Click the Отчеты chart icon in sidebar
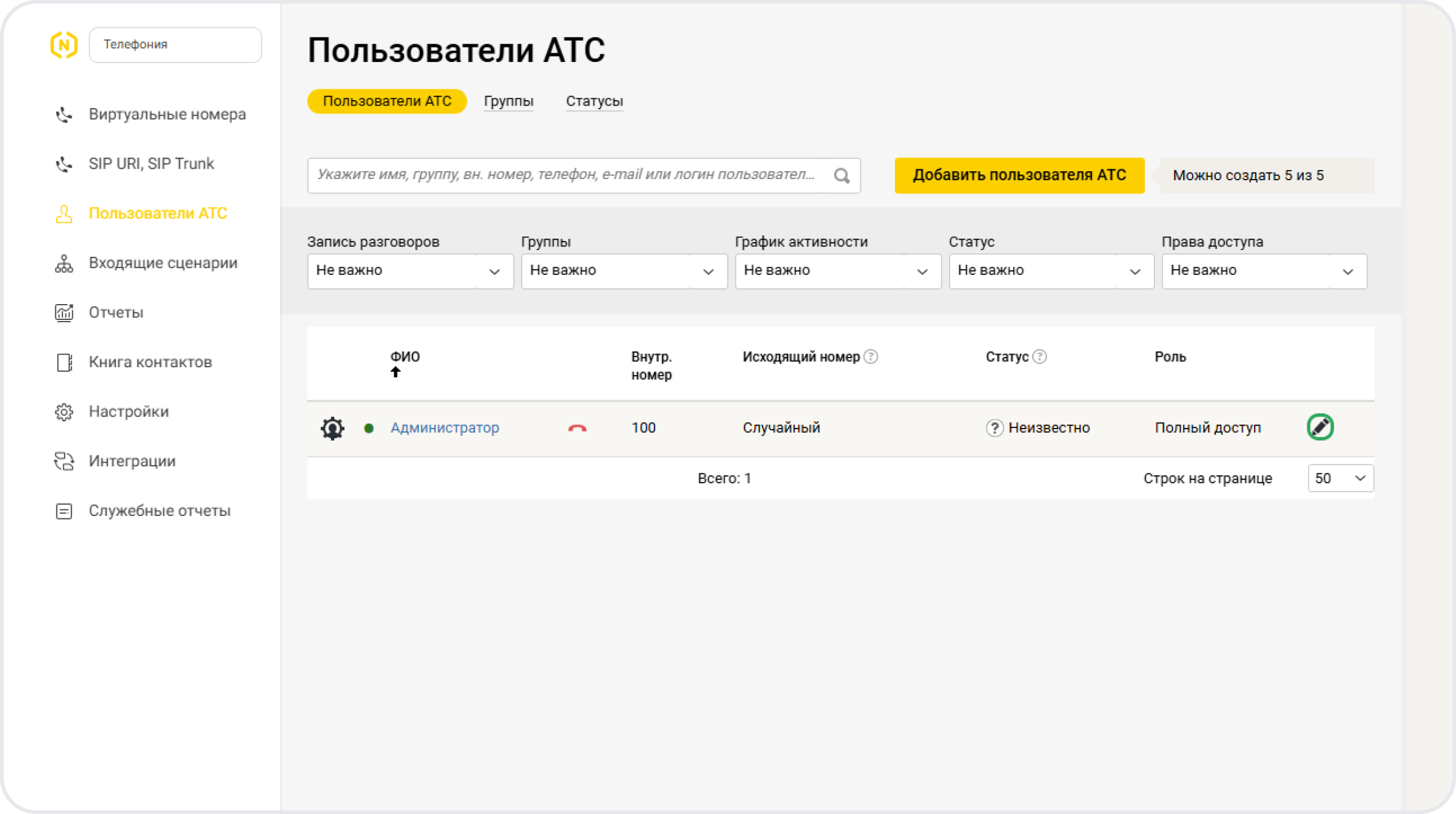 (64, 313)
